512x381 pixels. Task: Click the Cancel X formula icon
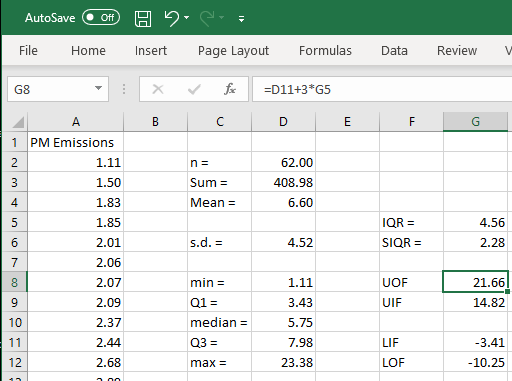pyautogui.click(x=158, y=89)
